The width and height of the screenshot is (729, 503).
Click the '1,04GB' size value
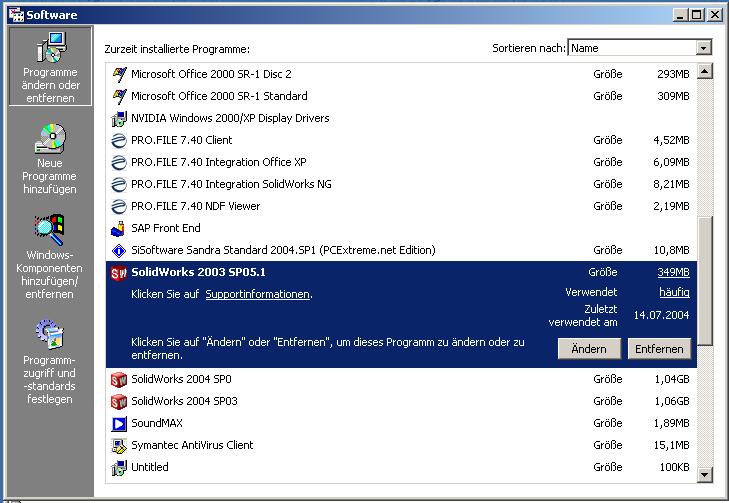point(672,380)
